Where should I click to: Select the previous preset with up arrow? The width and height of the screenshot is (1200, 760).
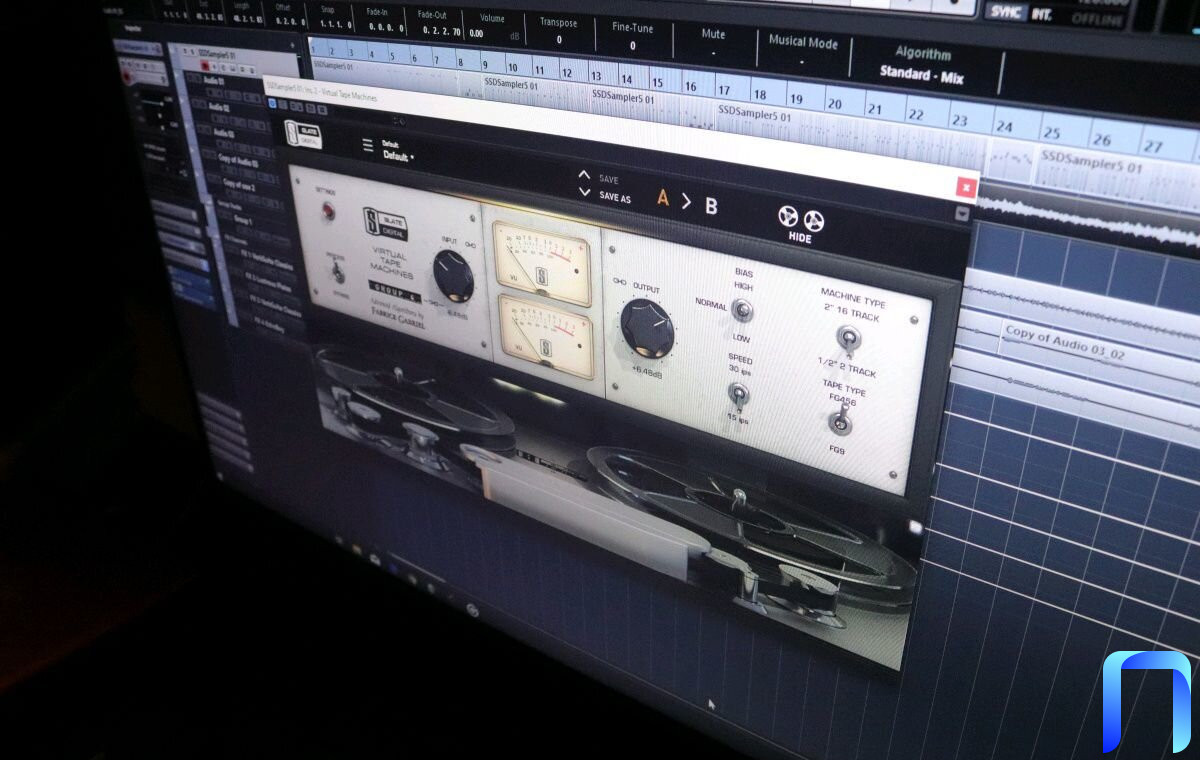[x=584, y=176]
